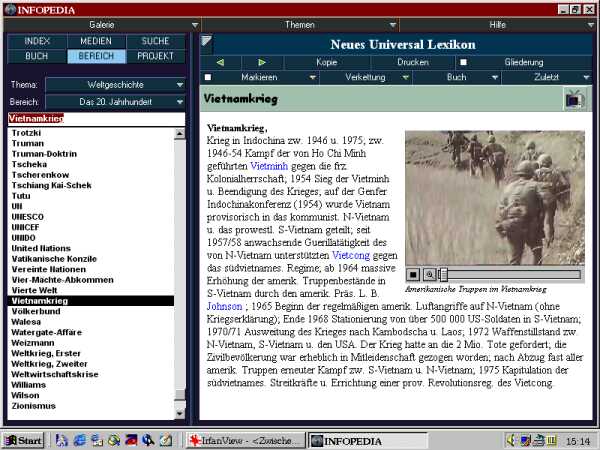This screenshot has width=600, height=450.
Task: Switch to the INDEX tab
Action: pos(37,41)
